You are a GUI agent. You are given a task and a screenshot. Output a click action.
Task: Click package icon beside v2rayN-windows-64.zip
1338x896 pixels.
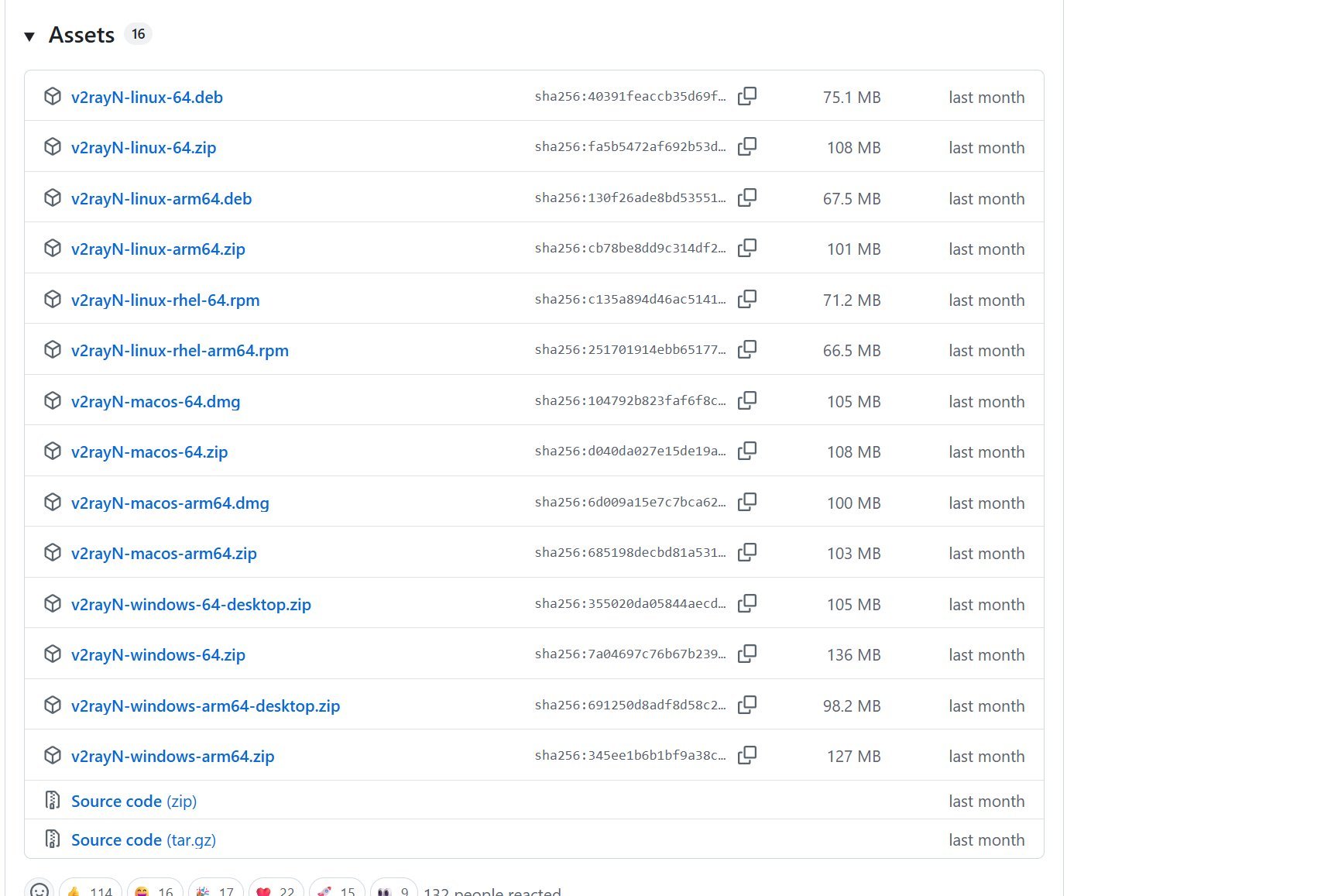pos(53,654)
